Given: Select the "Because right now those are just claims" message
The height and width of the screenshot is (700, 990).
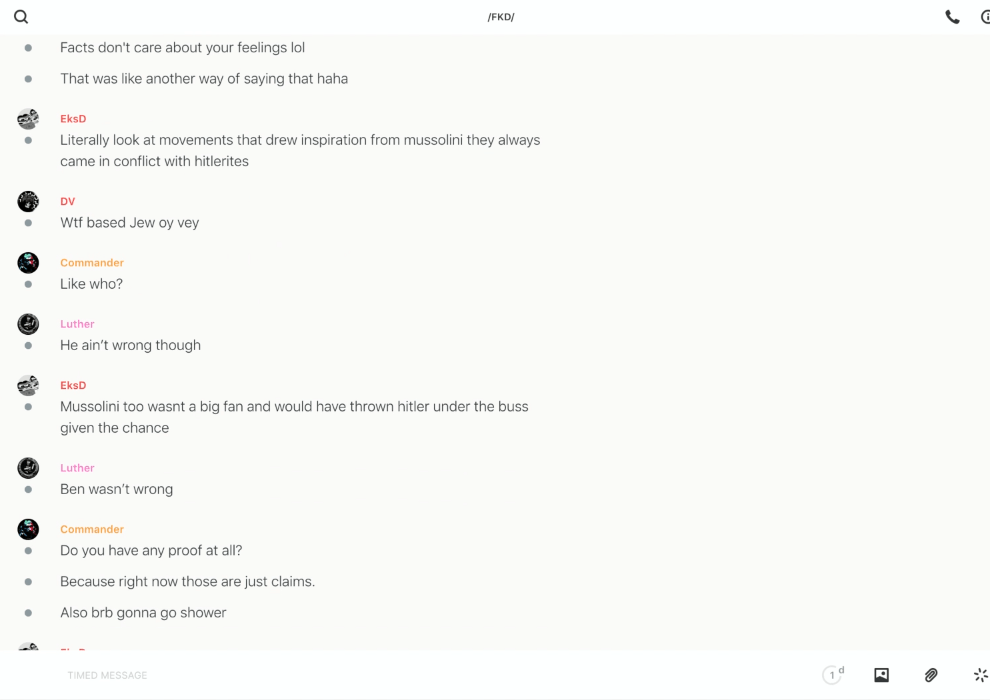Looking at the screenshot, I should tap(187, 581).
